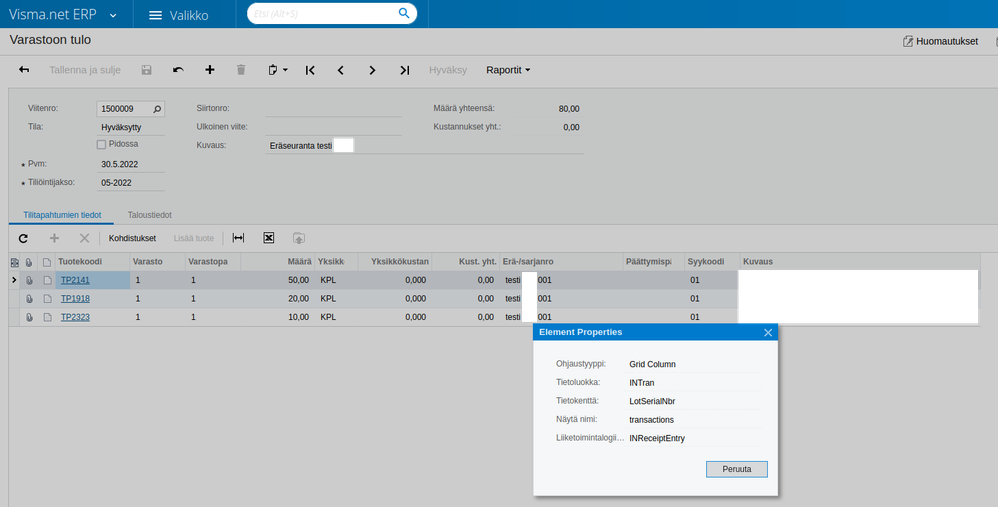
Task: Select quantity cell 20,00
Action: coord(278,298)
